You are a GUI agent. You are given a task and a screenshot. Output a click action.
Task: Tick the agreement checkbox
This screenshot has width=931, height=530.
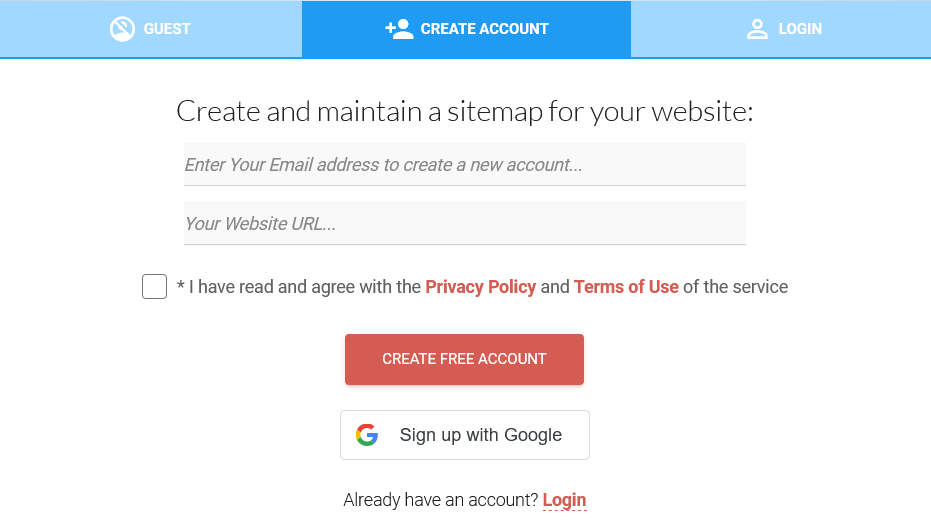click(x=155, y=287)
